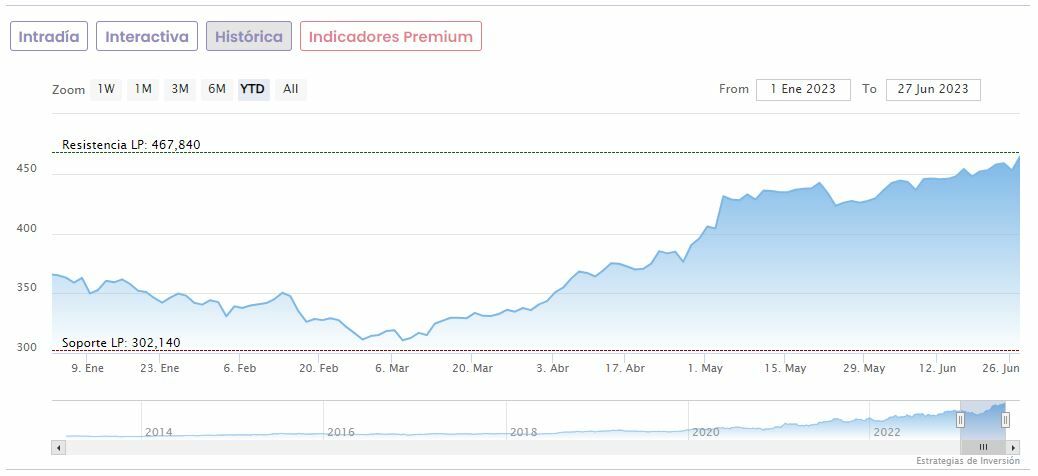This screenshot has width=1038, height=476.
Task: Activate the YTD zoom button
Action: [253, 89]
